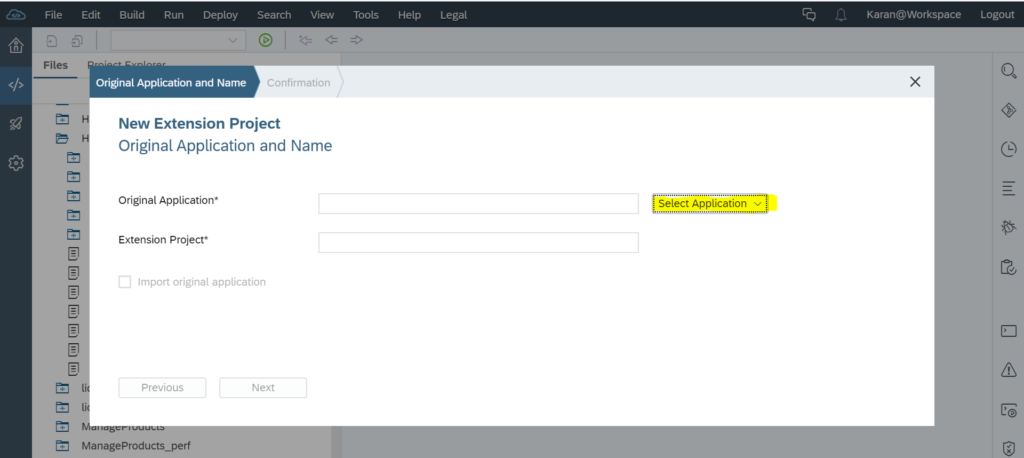
Task: Open the Problems warning triangle icon
Action: 1008,370
